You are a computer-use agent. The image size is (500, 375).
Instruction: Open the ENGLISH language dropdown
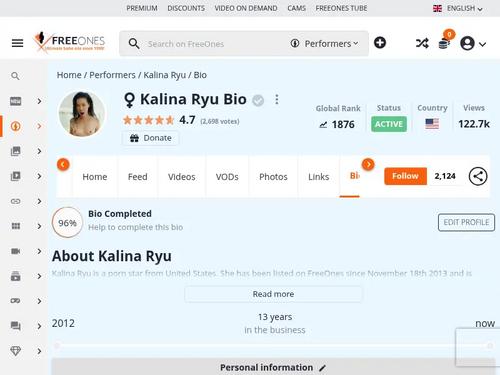point(458,8)
